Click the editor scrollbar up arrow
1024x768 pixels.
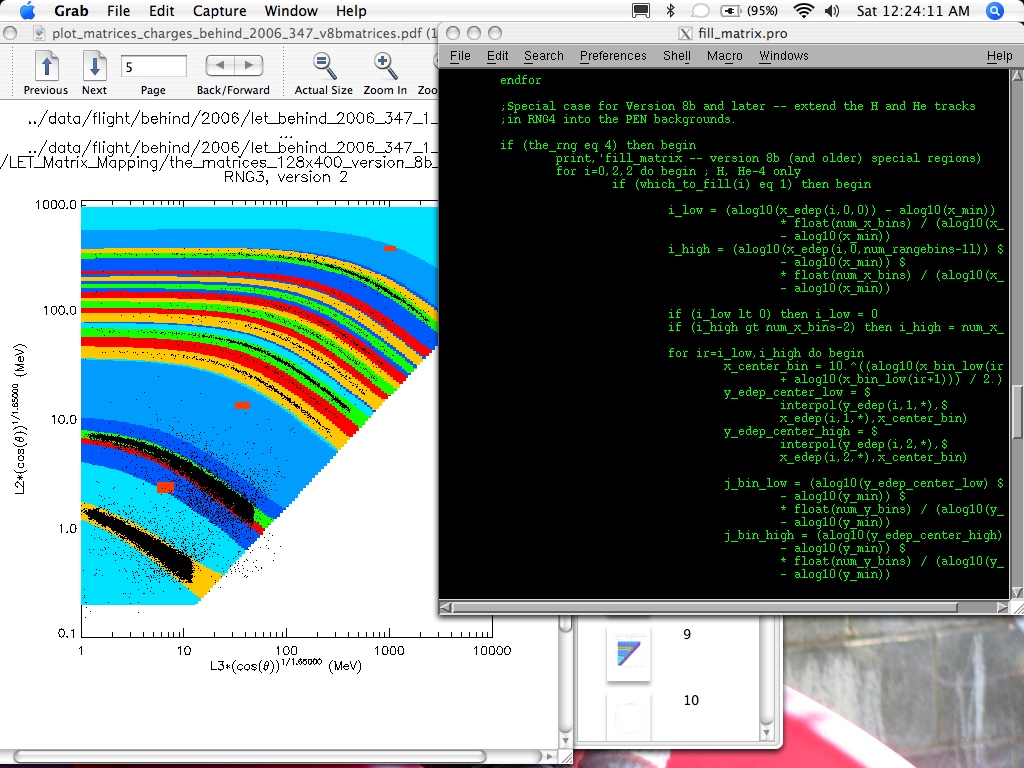click(1017, 74)
